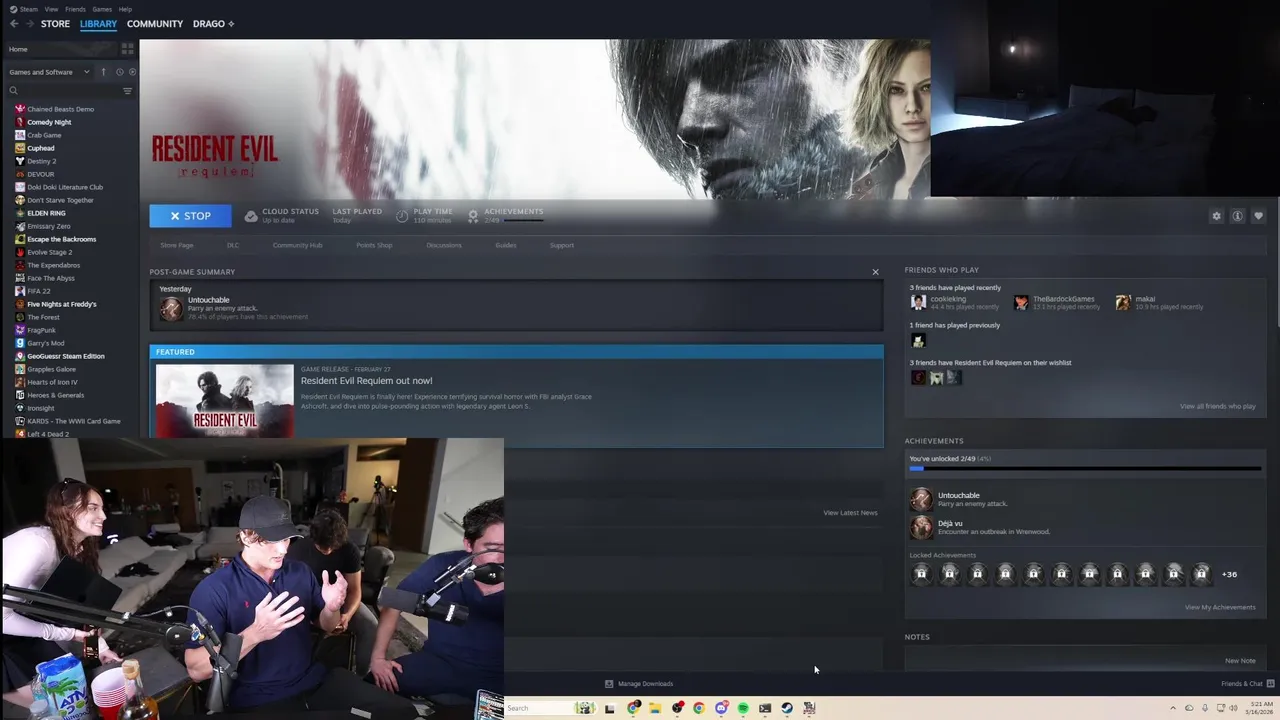Open the Discussions link
This screenshot has height=720, width=1280.
click(x=444, y=245)
